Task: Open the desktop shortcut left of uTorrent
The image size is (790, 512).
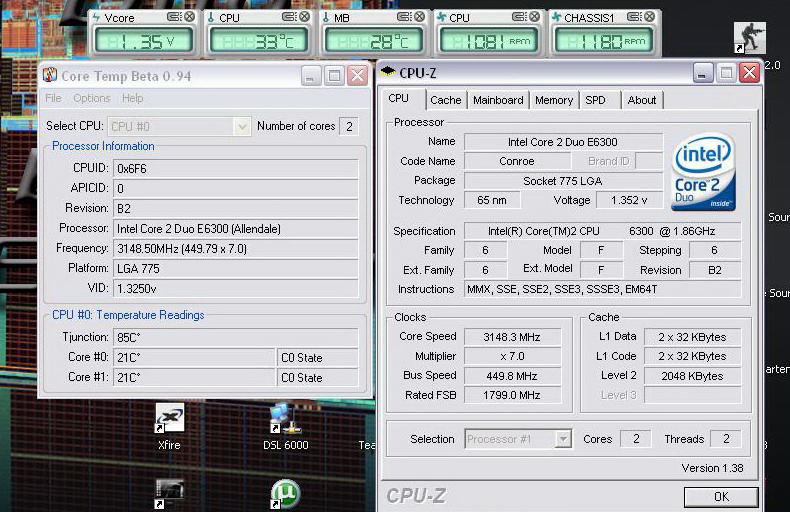Action: pyautogui.click(x=169, y=494)
